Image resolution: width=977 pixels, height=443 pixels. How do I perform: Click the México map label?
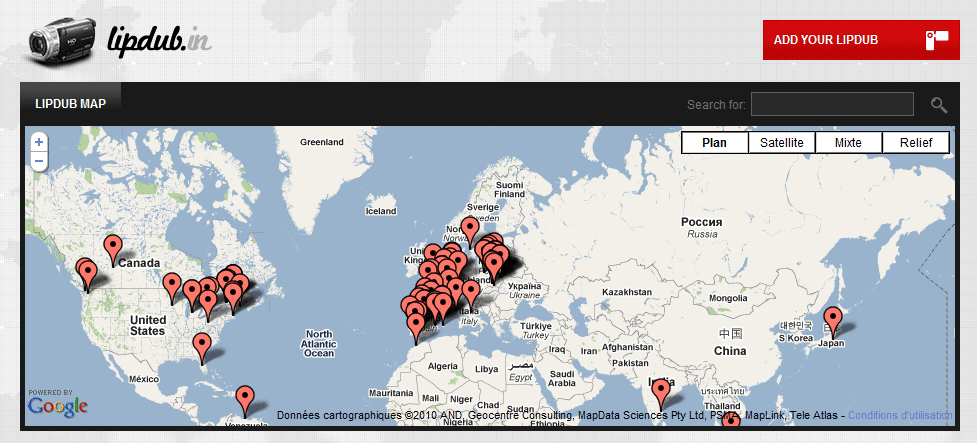(145, 379)
